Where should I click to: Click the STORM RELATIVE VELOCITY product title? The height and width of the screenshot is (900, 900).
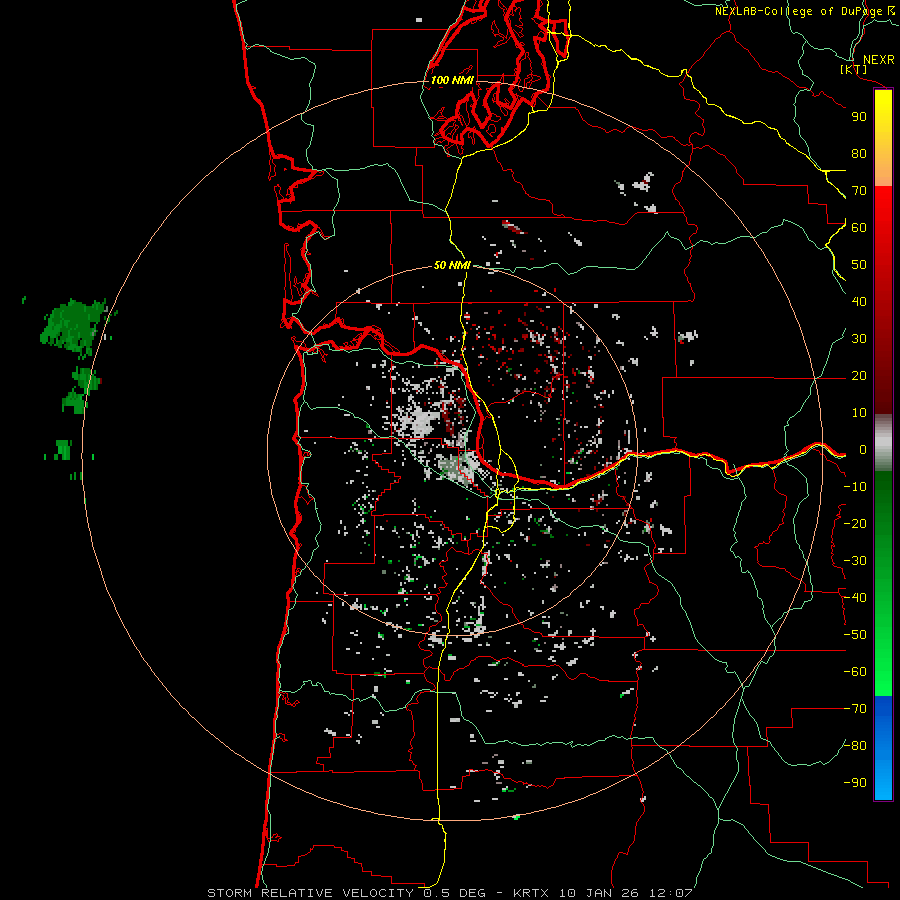310,893
